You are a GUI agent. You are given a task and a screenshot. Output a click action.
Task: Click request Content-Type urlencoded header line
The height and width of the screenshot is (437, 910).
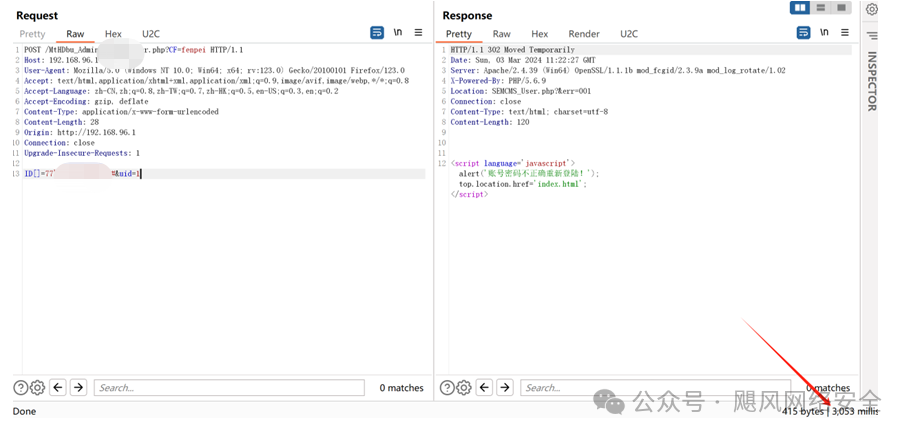121,111
